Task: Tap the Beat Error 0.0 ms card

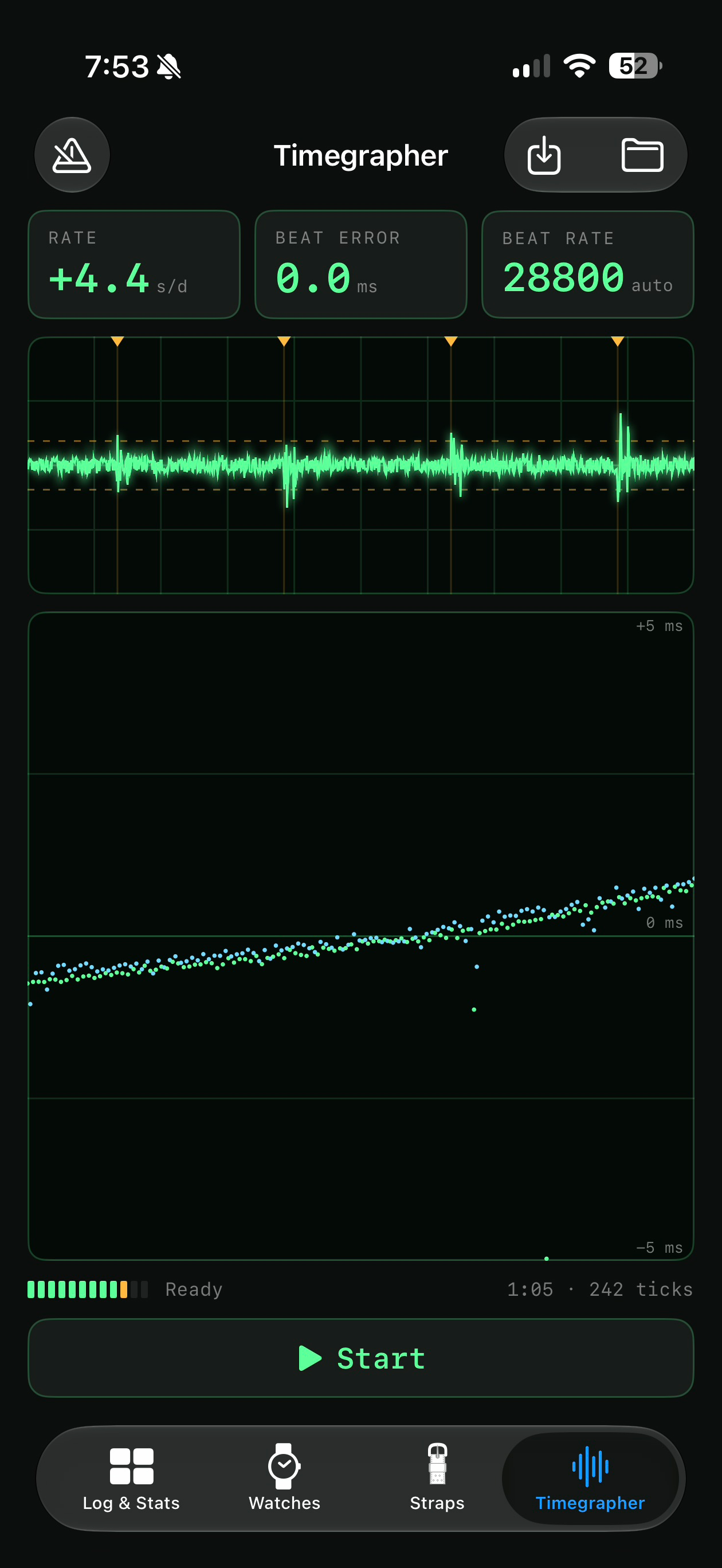Action: 361,264
